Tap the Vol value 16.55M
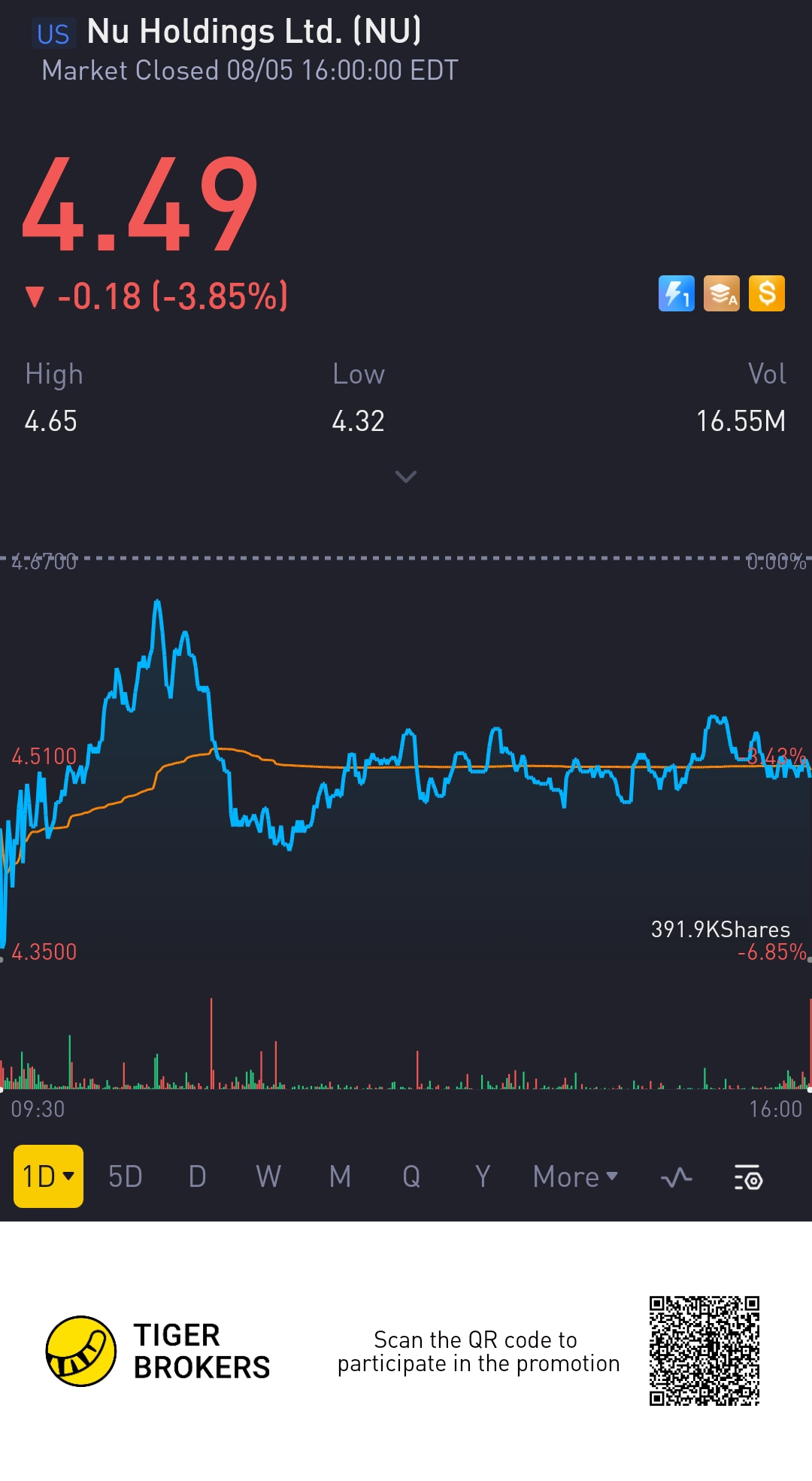This screenshot has width=812, height=1481. coord(741,421)
